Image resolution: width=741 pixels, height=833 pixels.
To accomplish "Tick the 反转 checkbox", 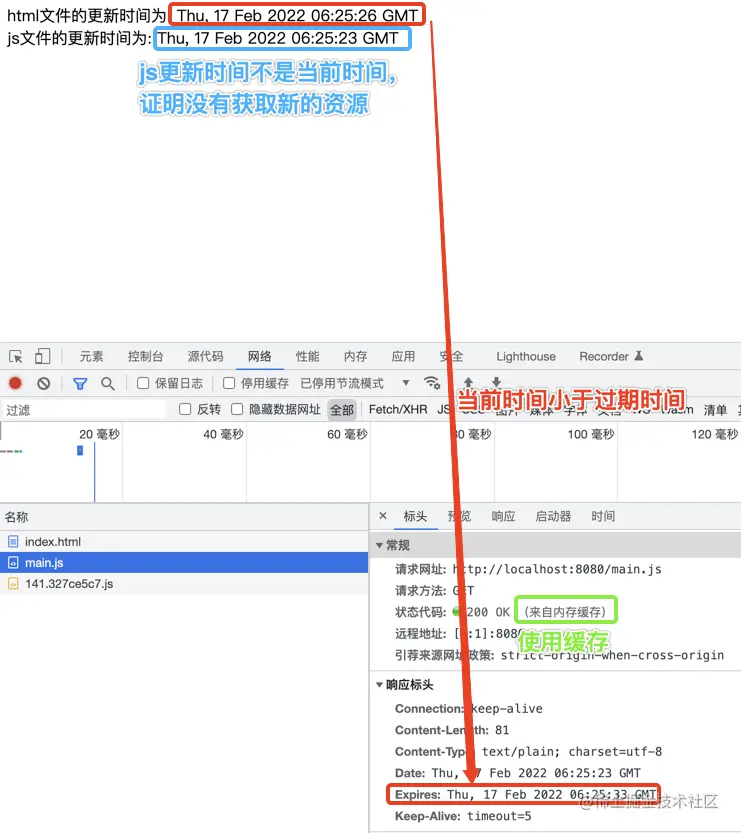I will point(185,409).
